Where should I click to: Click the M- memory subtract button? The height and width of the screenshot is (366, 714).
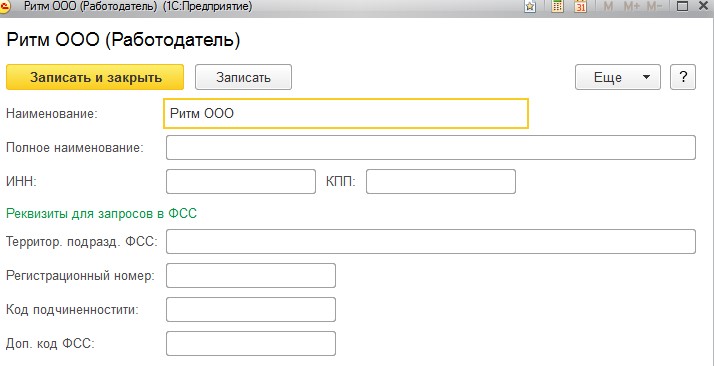pyautogui.click(x=654, y=6)
